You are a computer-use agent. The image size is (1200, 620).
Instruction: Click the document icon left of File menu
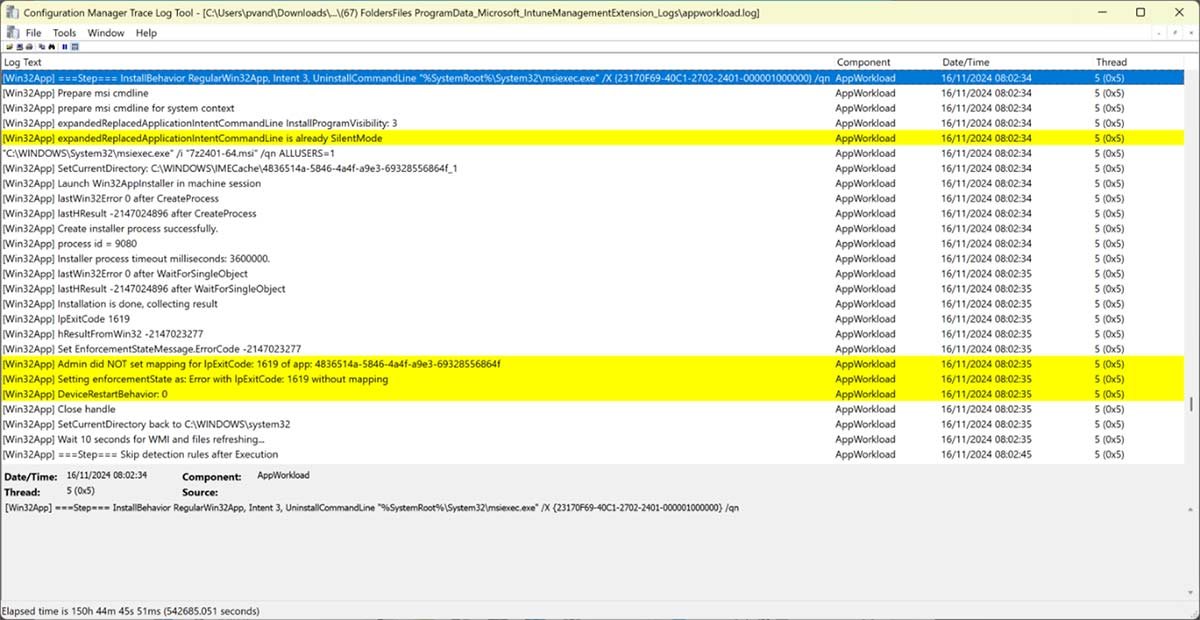click(x=10, y=33)
